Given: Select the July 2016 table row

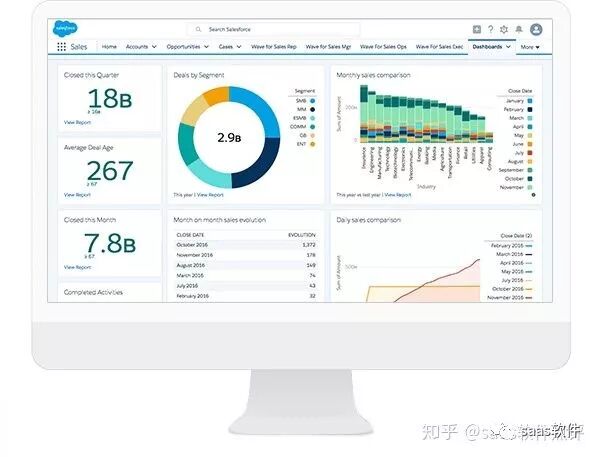Looking at the screenshot, I should tap(246, 286).
